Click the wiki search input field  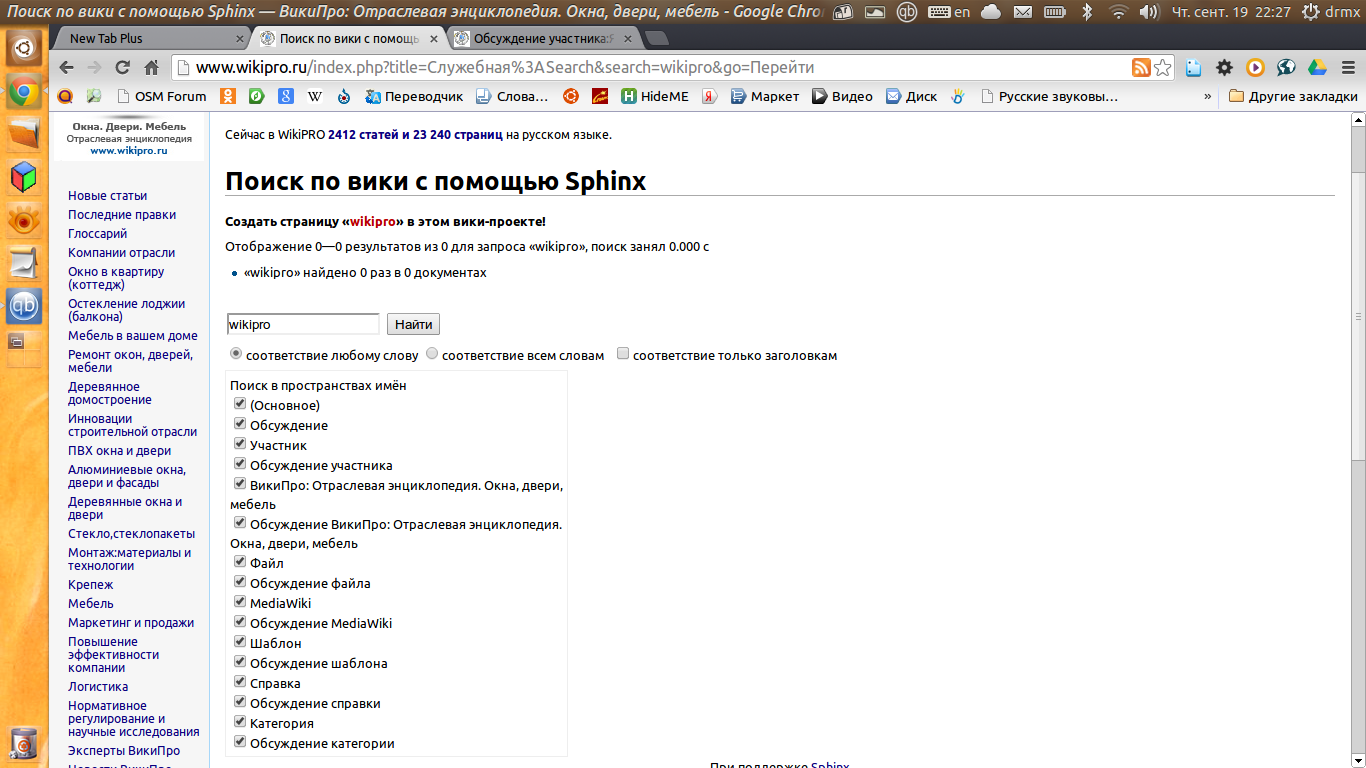tap(303, 324)
